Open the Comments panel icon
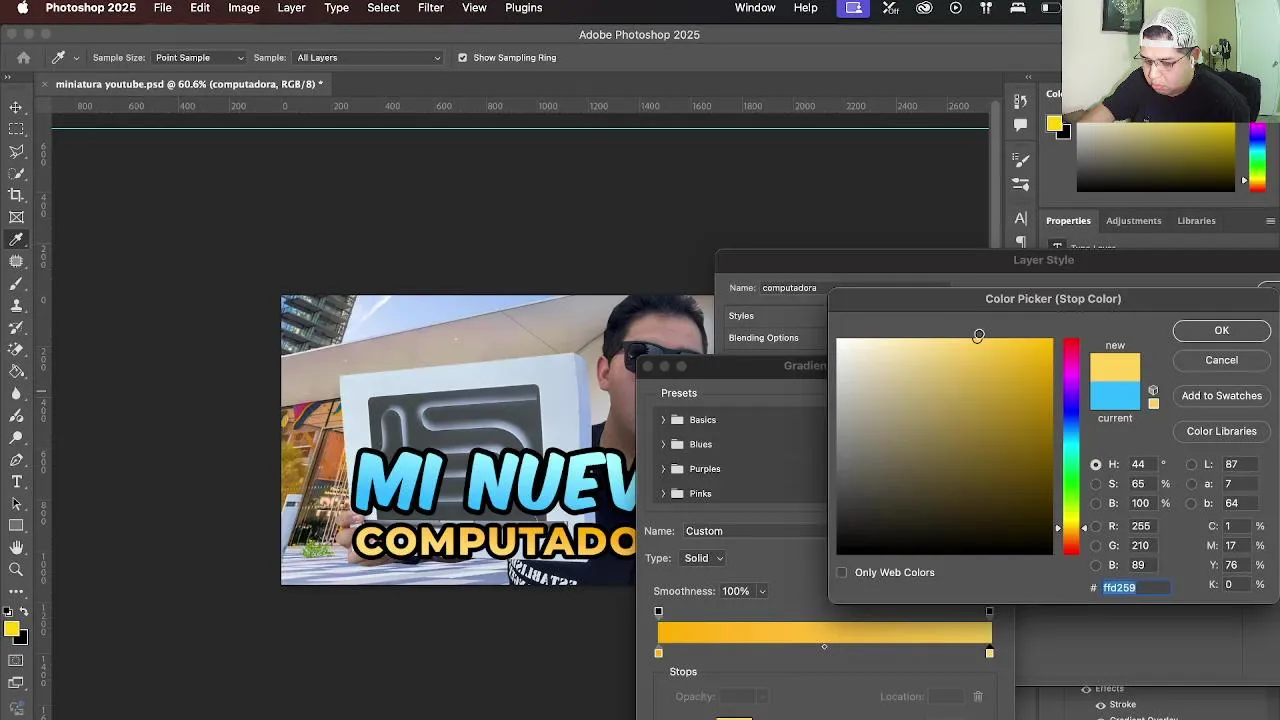This screenshot has height=720, width=1280. (x=1020, y=125)
